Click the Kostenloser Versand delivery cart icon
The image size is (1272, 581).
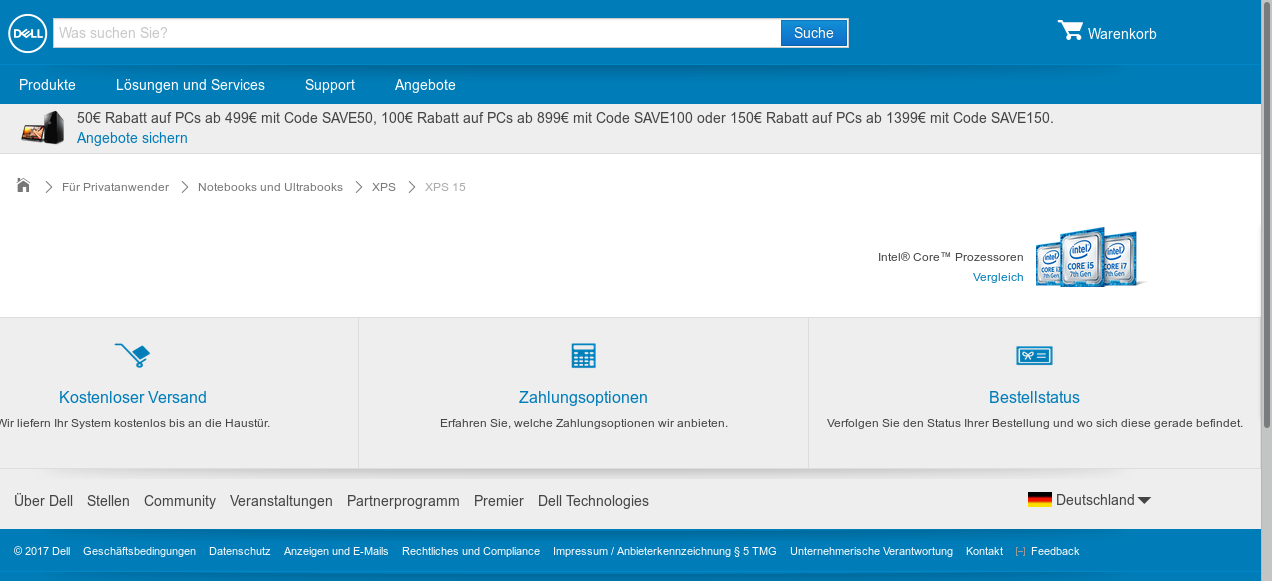[132, 354]
